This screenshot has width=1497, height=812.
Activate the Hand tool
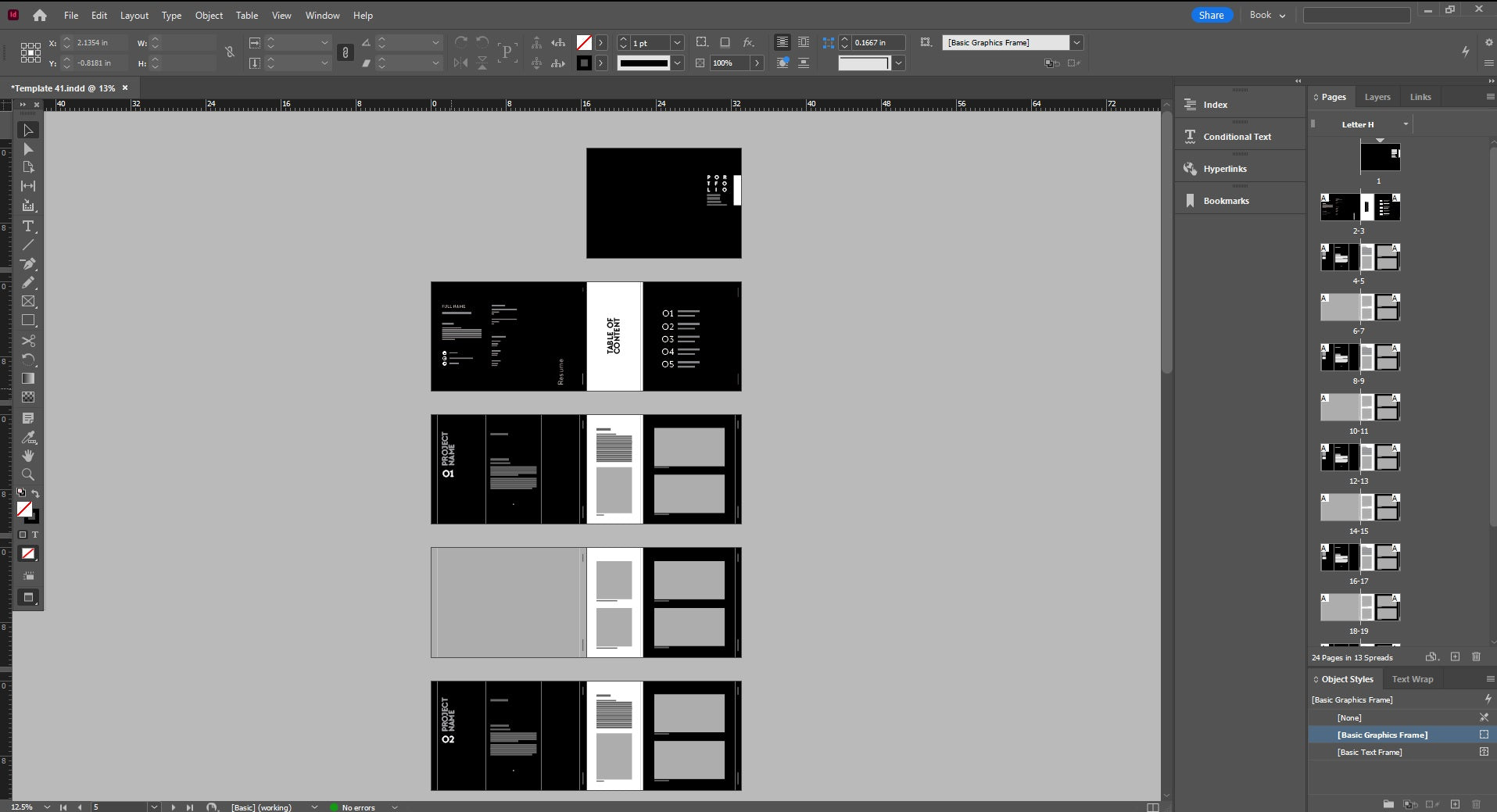click(28, 456)
